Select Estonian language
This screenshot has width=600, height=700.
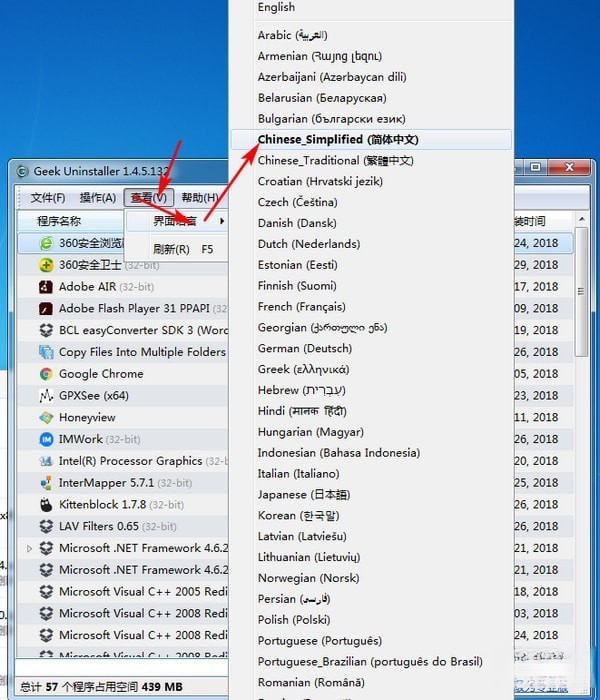click(371, 265)
